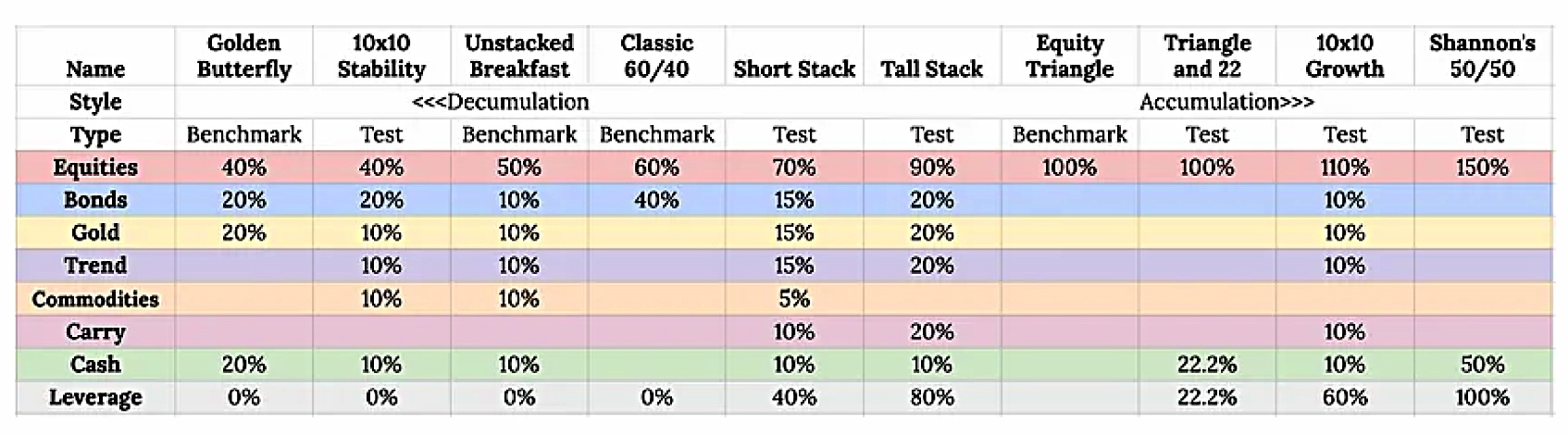This screenshot has height=435, width=1568.
Task: Click the Golden Butterfly column header
Action: click(x=243, y=56)
